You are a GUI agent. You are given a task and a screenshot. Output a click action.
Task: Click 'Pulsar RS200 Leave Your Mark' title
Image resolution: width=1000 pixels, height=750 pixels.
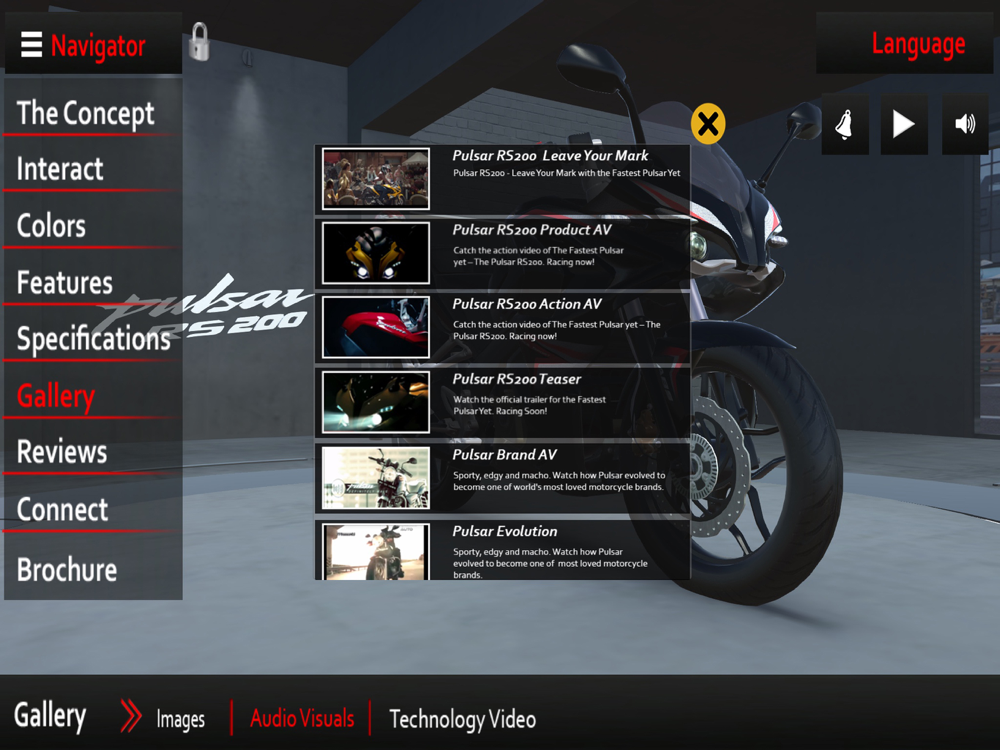click(550, 156)
